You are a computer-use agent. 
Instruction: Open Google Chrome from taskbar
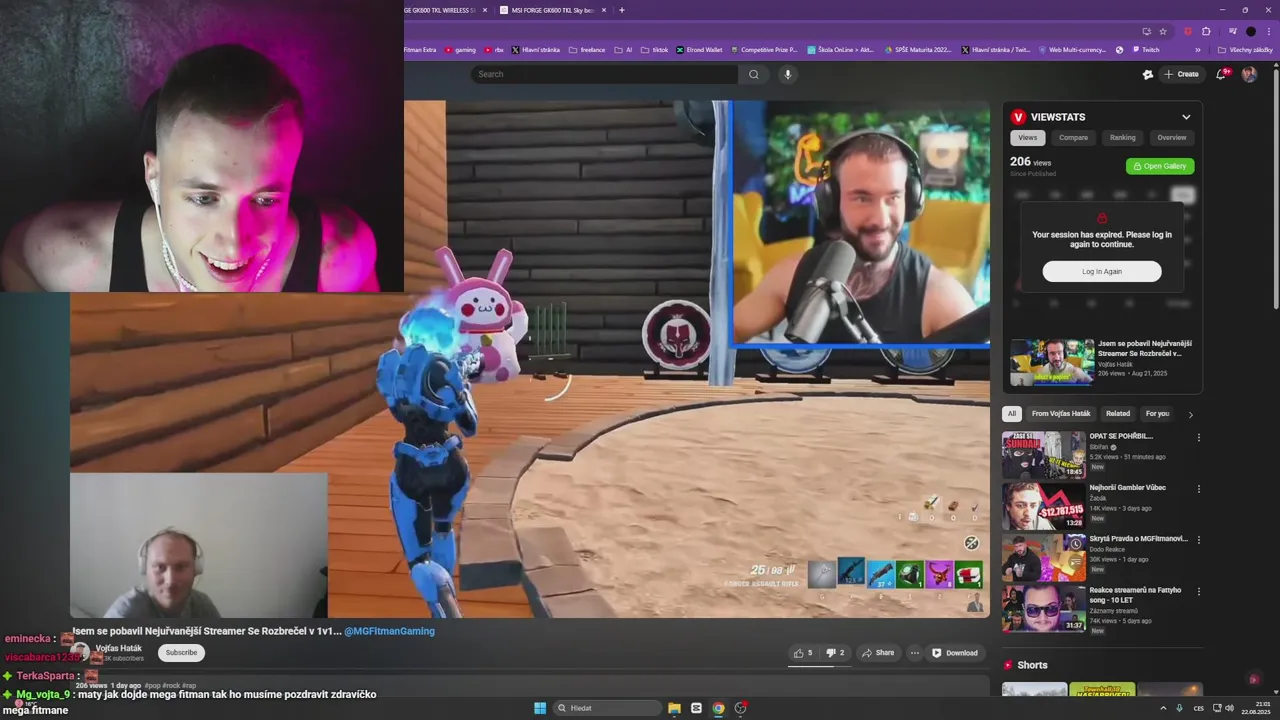pos(718,708)
